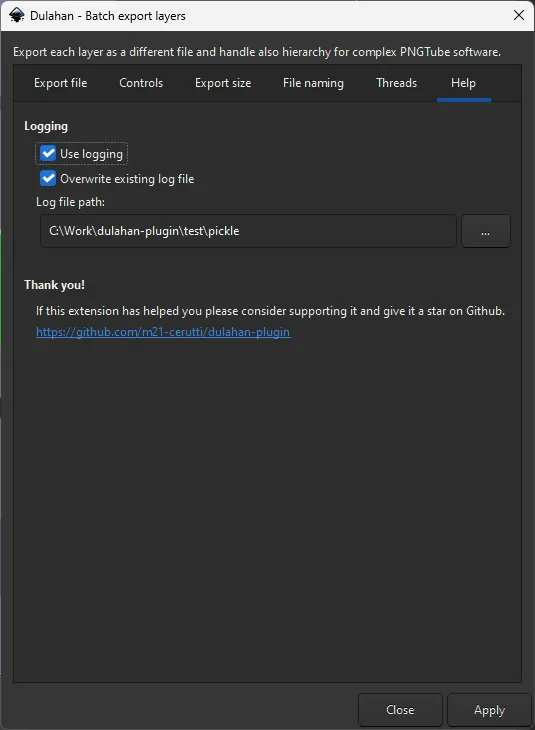Click the 'Log file path:' label
Image resolution: width=535 pixels, height=730 pixels.
point(70,202)
